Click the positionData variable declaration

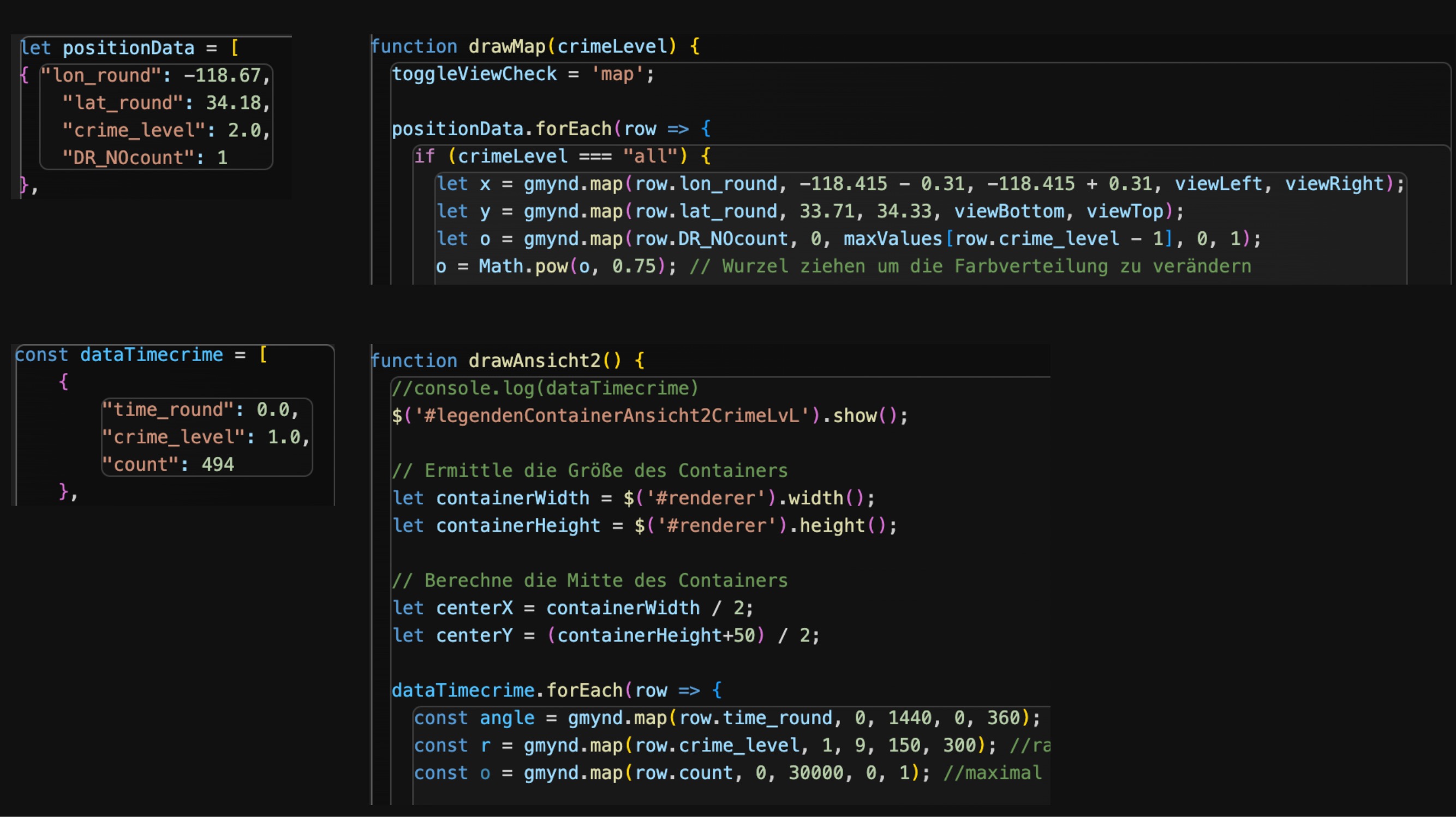128,48
